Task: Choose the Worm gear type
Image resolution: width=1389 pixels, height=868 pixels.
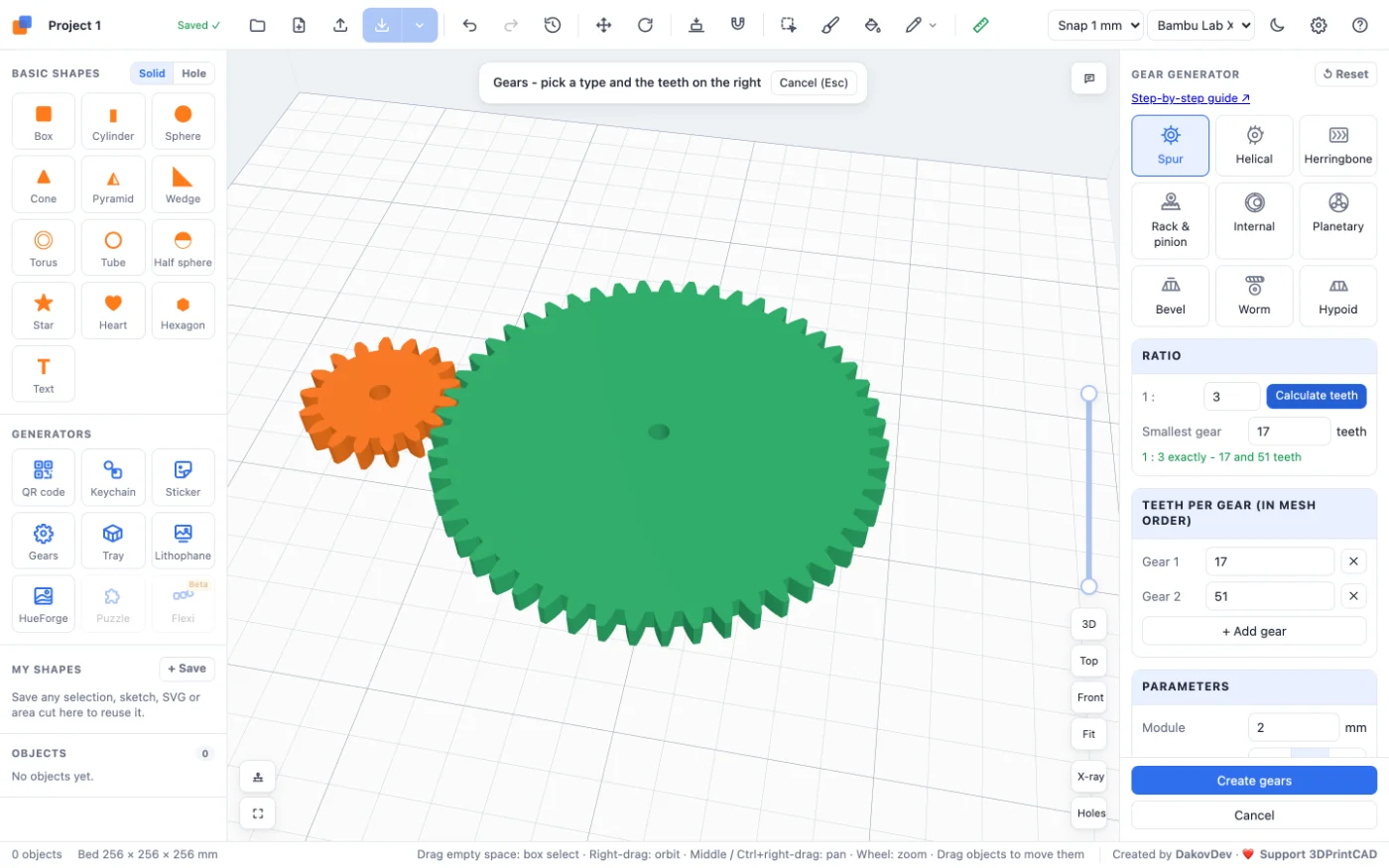Action: (1254, 296)
